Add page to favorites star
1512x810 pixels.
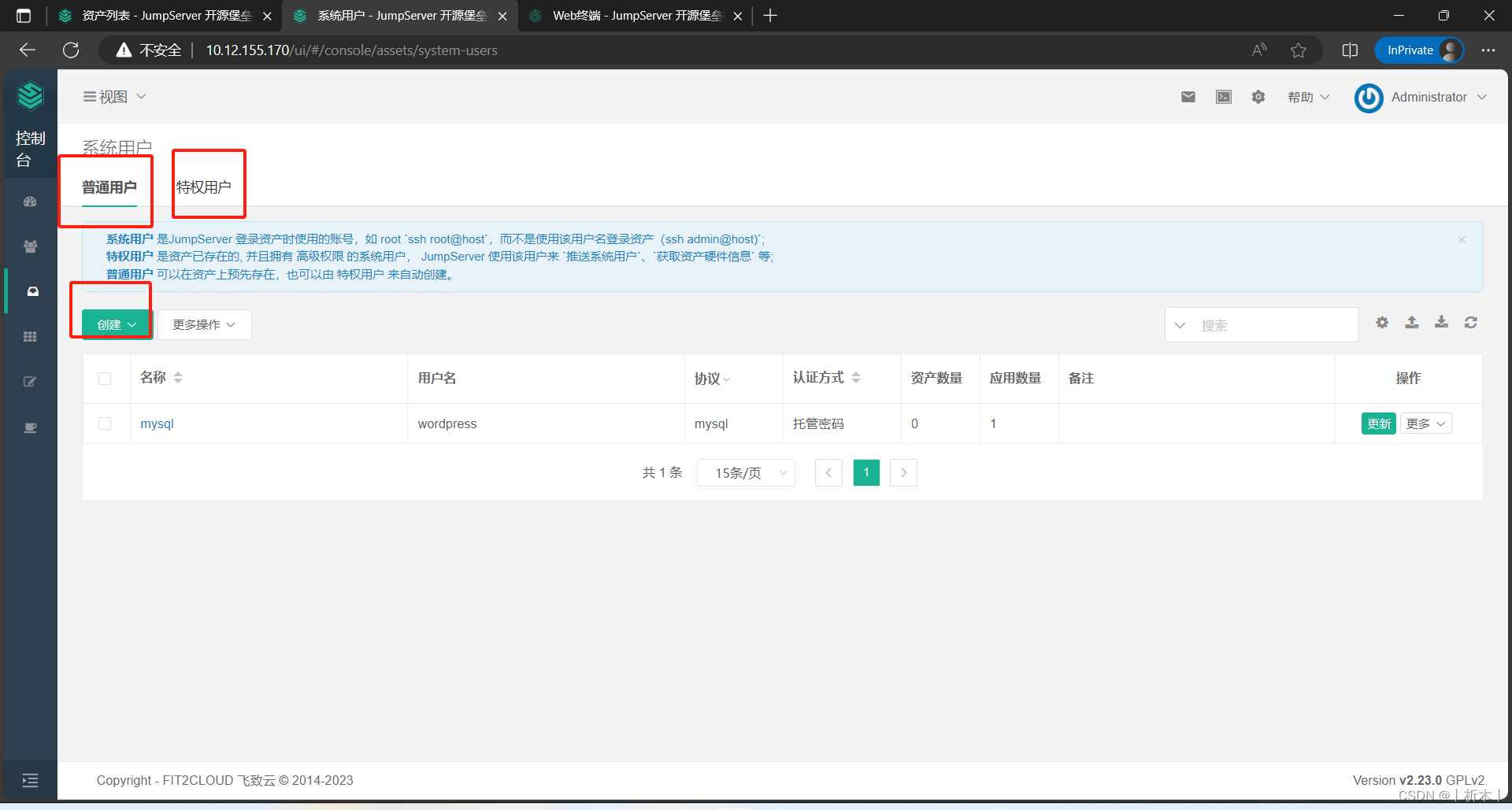pyautogui.click(x=1299, y=50)
